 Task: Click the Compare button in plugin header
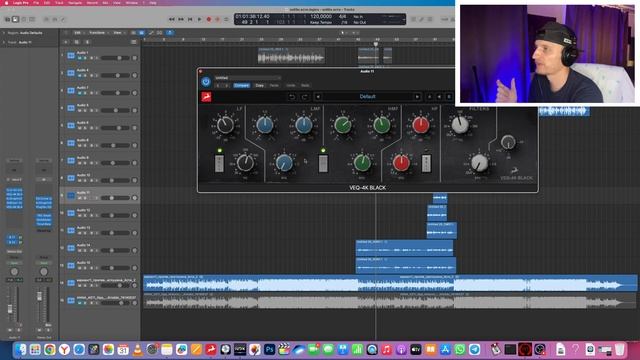coord(242,85)
